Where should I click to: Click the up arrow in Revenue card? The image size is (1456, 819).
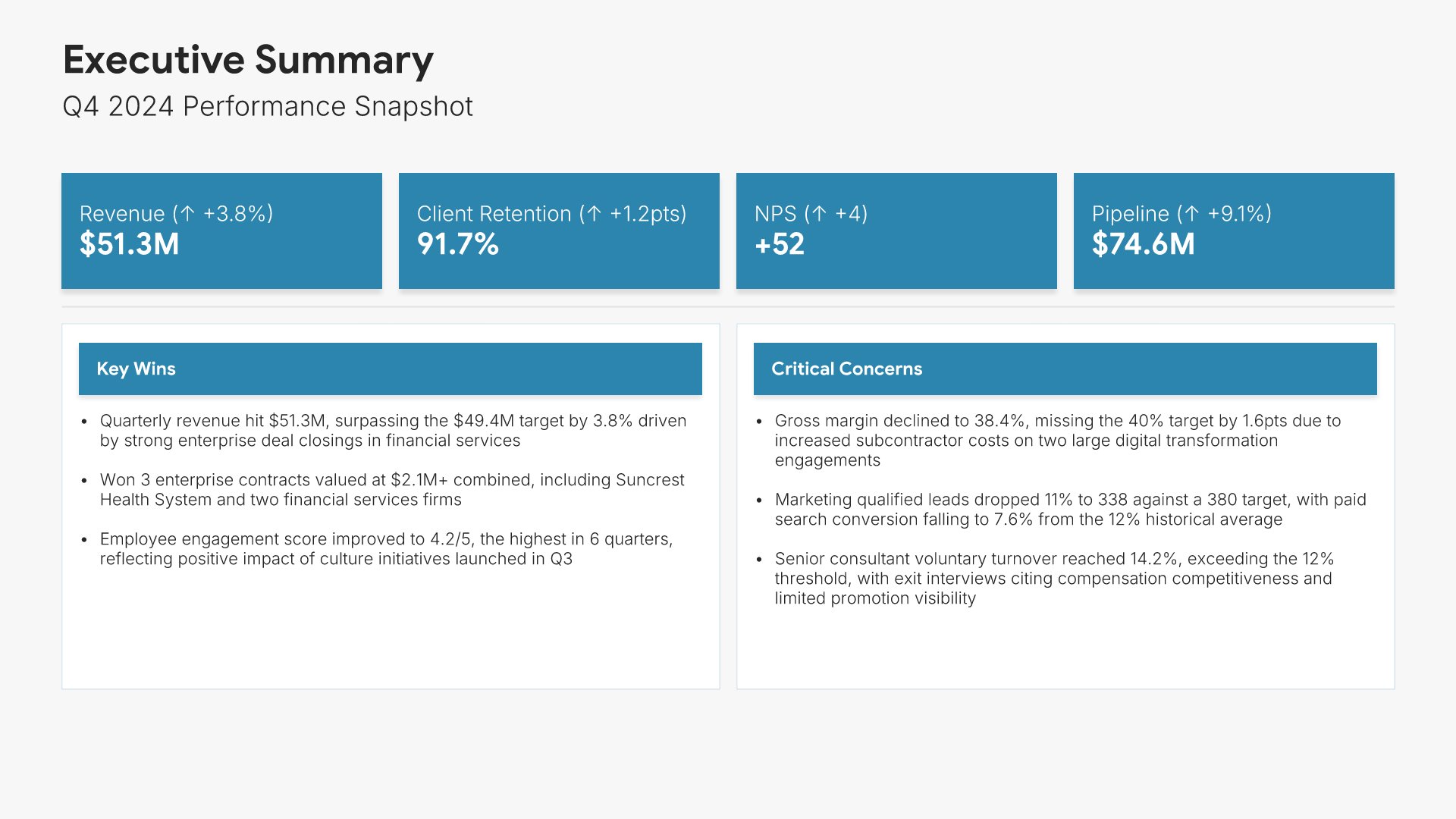[187, 214]
